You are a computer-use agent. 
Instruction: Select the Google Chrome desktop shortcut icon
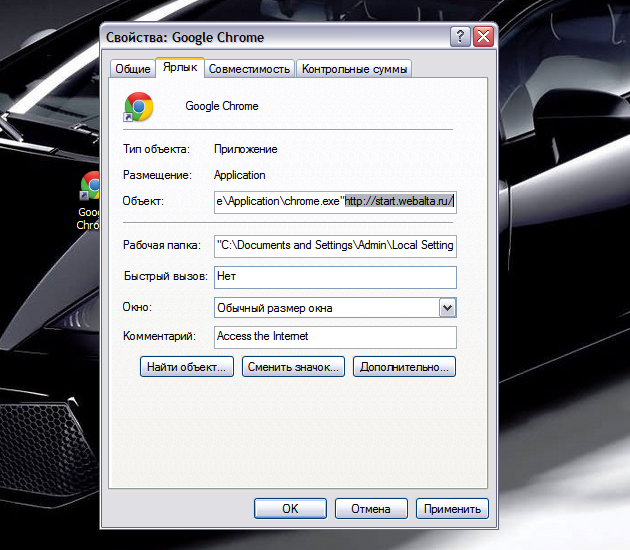[90, 185]
